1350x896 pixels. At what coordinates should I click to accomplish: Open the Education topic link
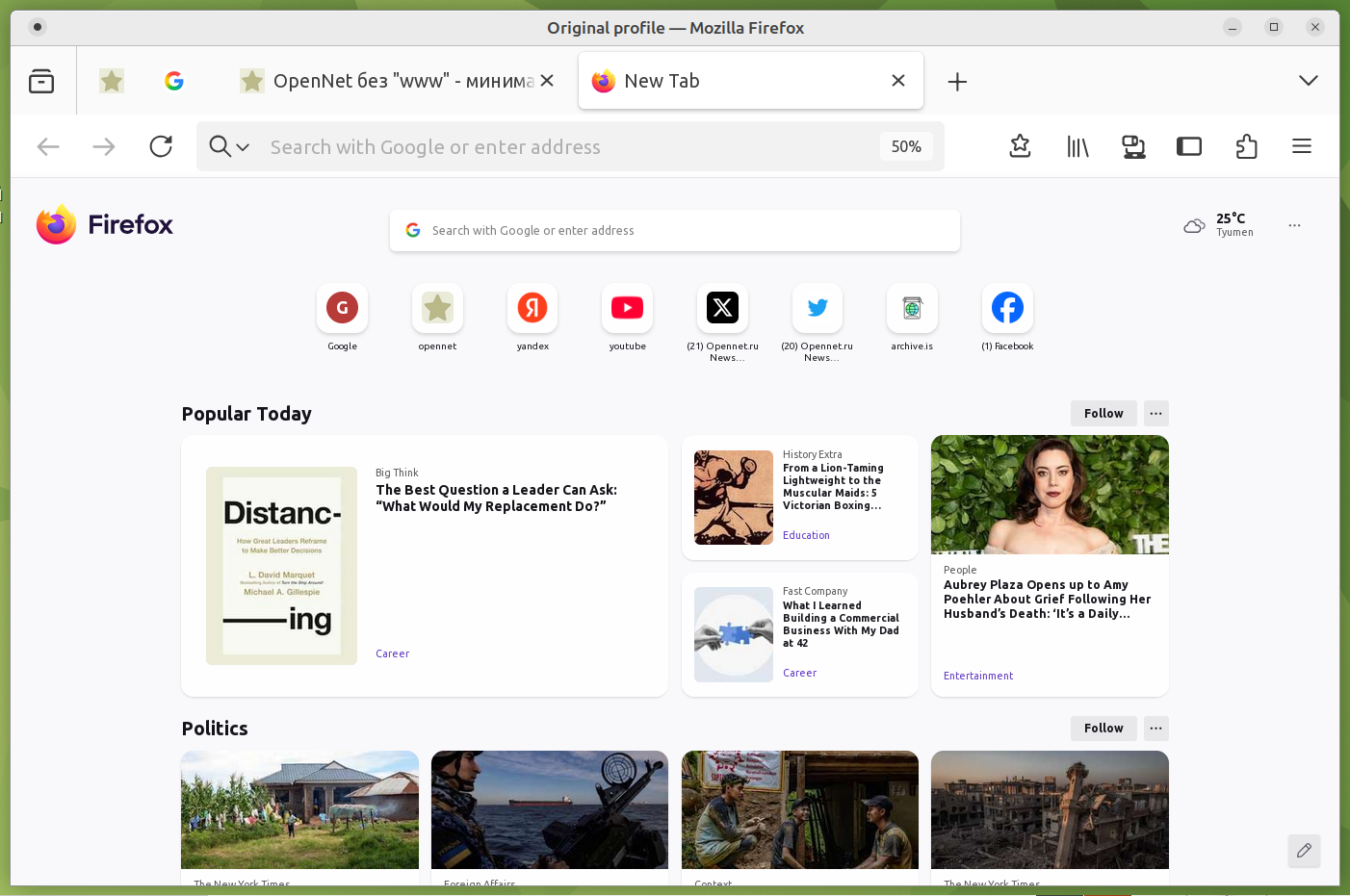point(806,535)
